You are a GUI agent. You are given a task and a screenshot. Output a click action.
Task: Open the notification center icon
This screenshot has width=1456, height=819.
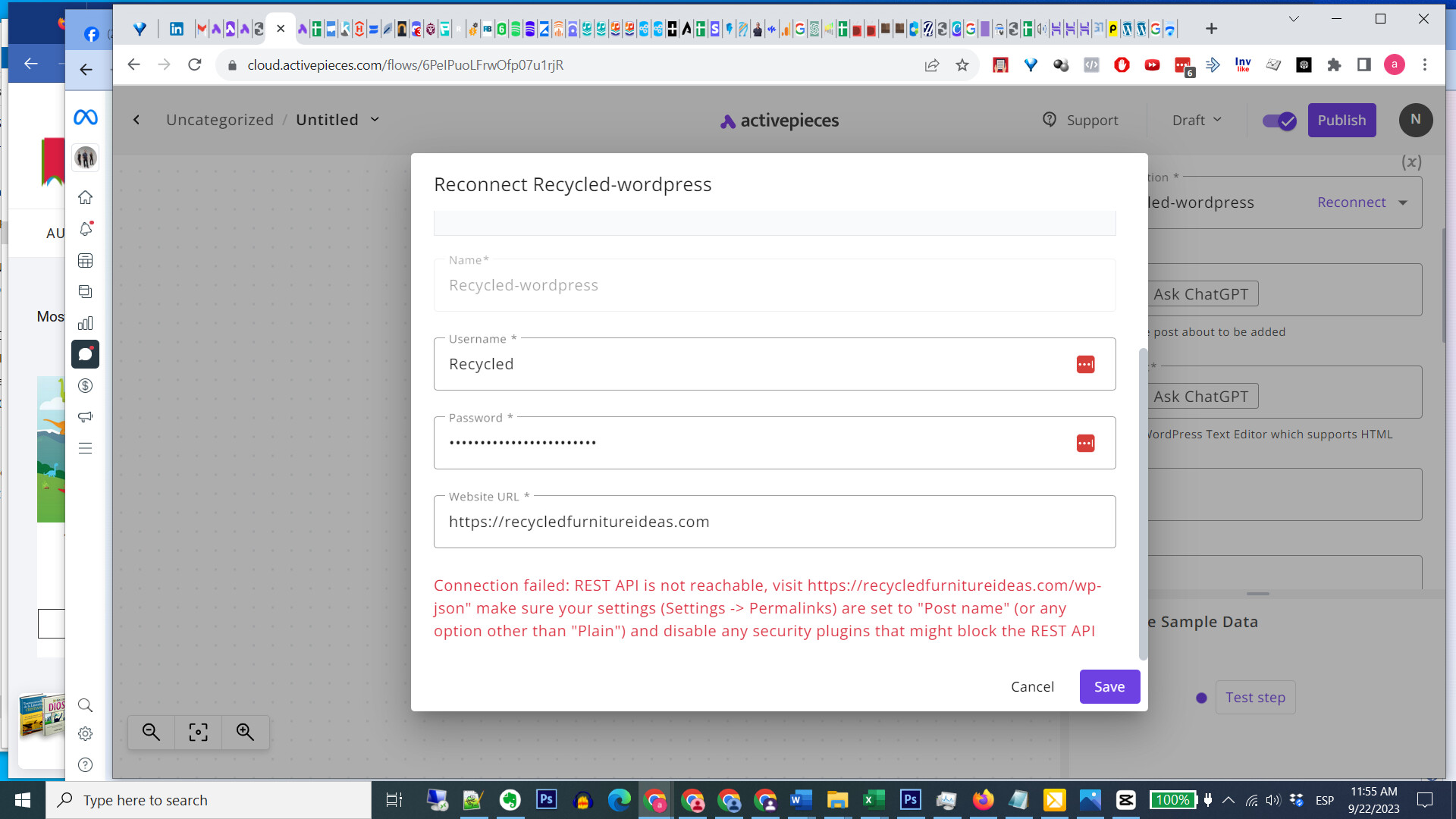[x=1425, y=800]
